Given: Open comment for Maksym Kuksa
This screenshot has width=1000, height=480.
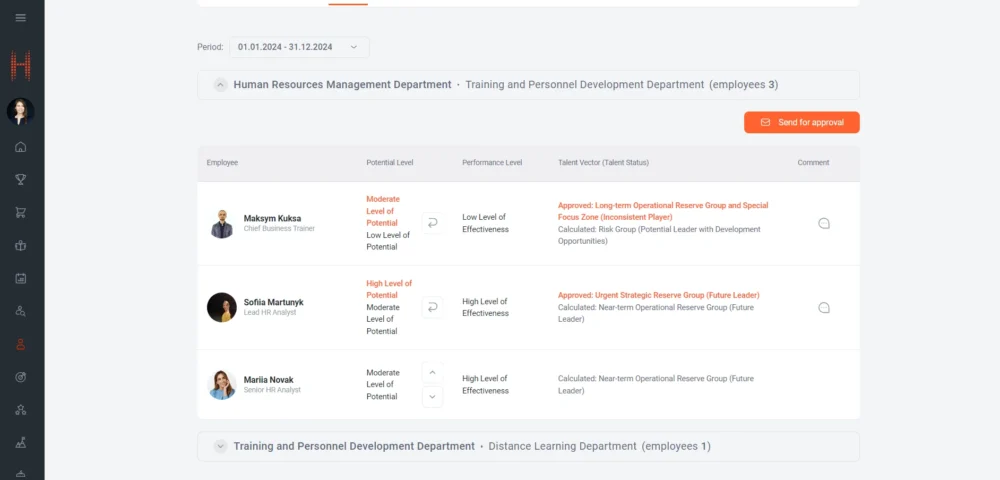Looking at the screenshot, I should [x=824, y=223].
